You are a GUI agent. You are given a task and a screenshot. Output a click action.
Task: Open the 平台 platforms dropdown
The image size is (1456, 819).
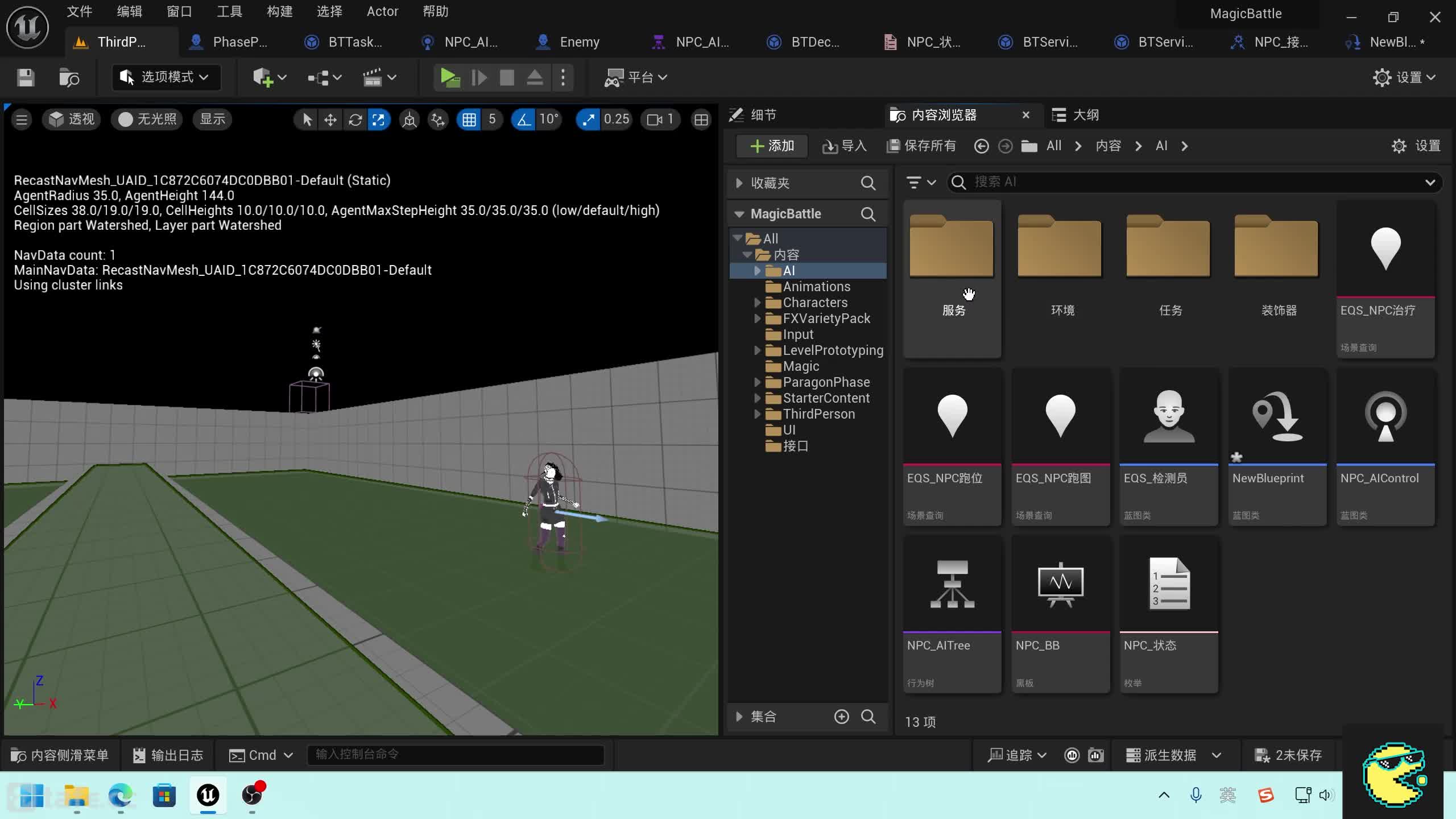coord(635,77)
